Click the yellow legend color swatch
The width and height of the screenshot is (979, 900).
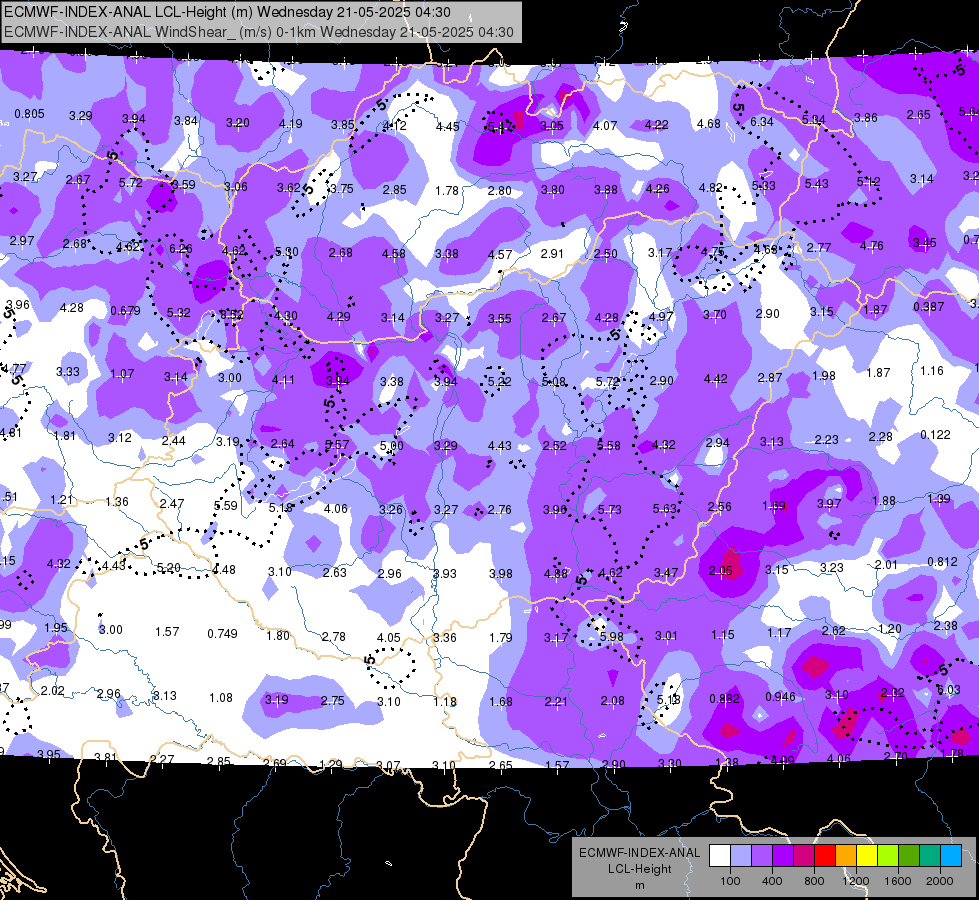(x=867, y=855)
